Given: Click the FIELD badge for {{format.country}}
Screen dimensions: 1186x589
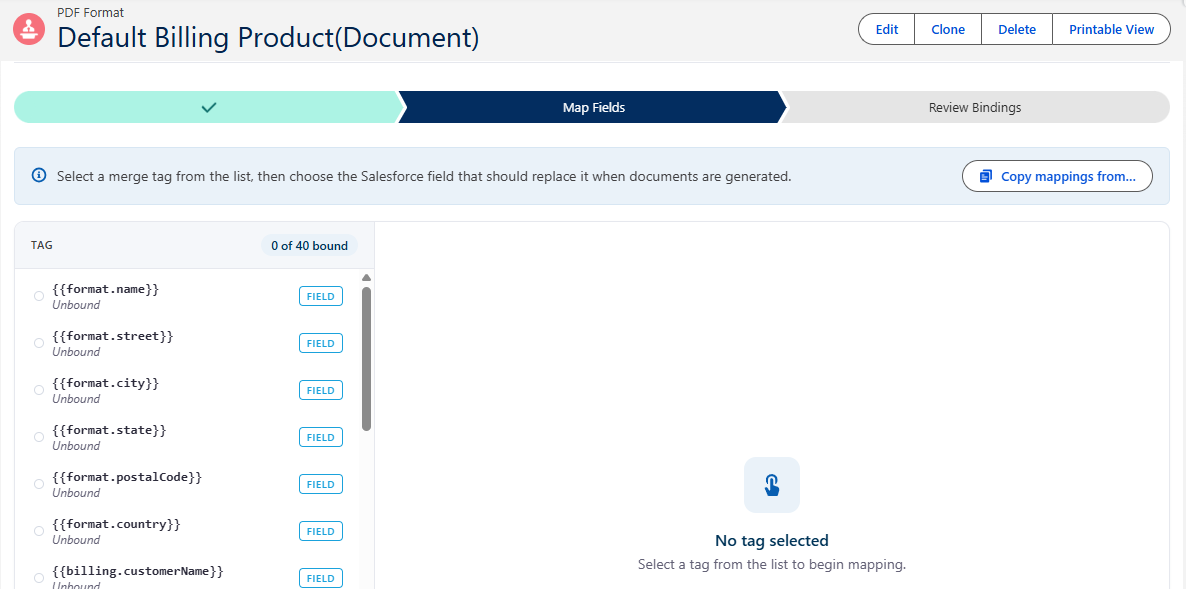Looking at the screenshot, I should (x=321, y=531).
